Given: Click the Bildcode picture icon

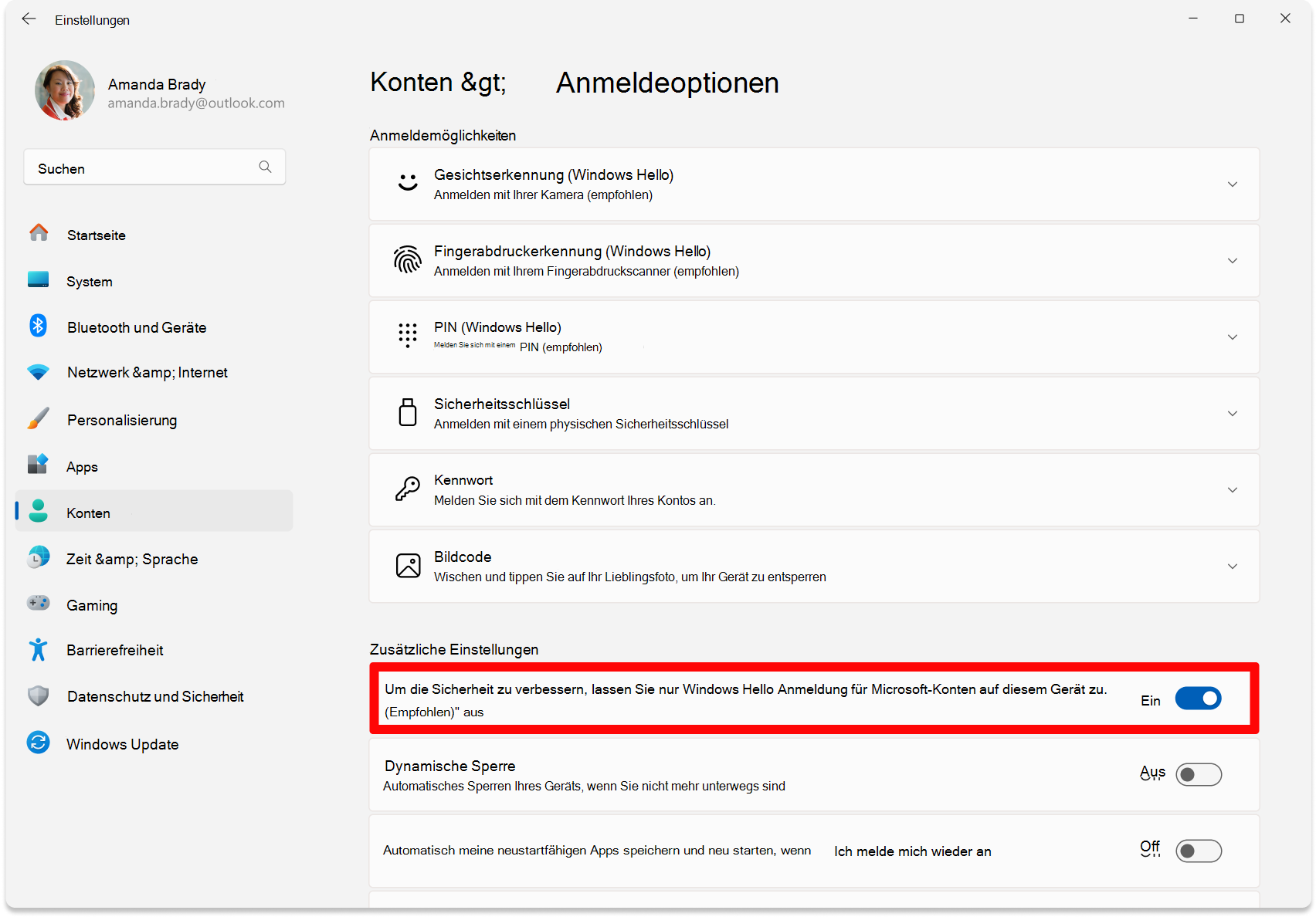Looking at the screenshot, I should 408,565.
